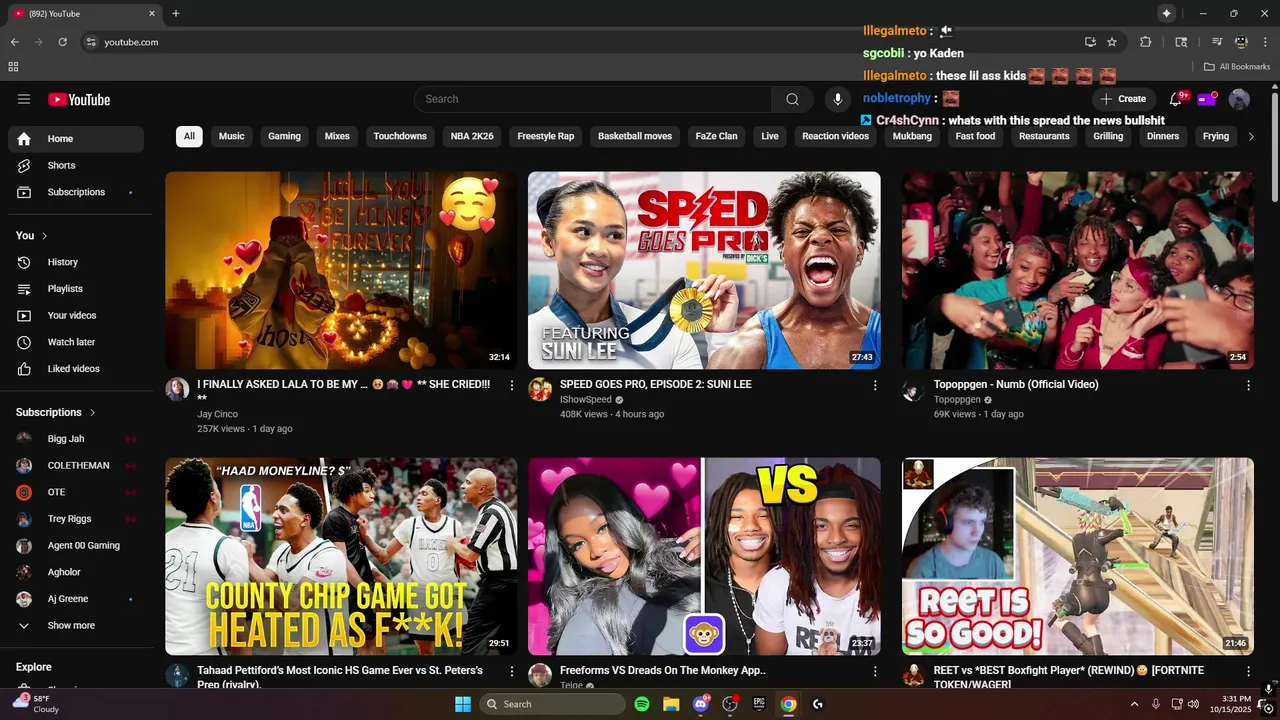Open the History sidebar icon
This screenshot has width=1280, height=720.
pos(24,262)
